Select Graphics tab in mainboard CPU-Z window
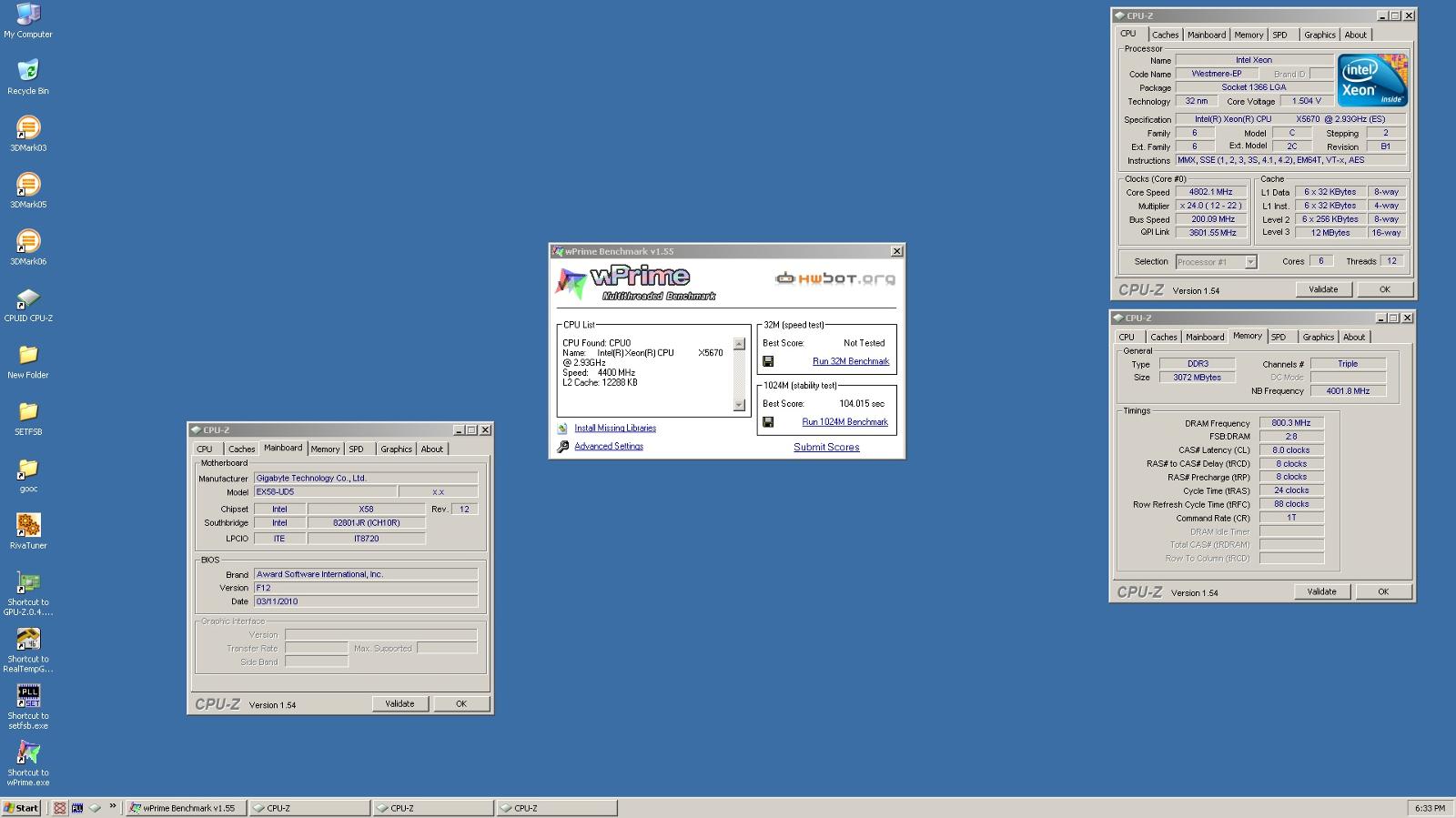 (396, 449)
